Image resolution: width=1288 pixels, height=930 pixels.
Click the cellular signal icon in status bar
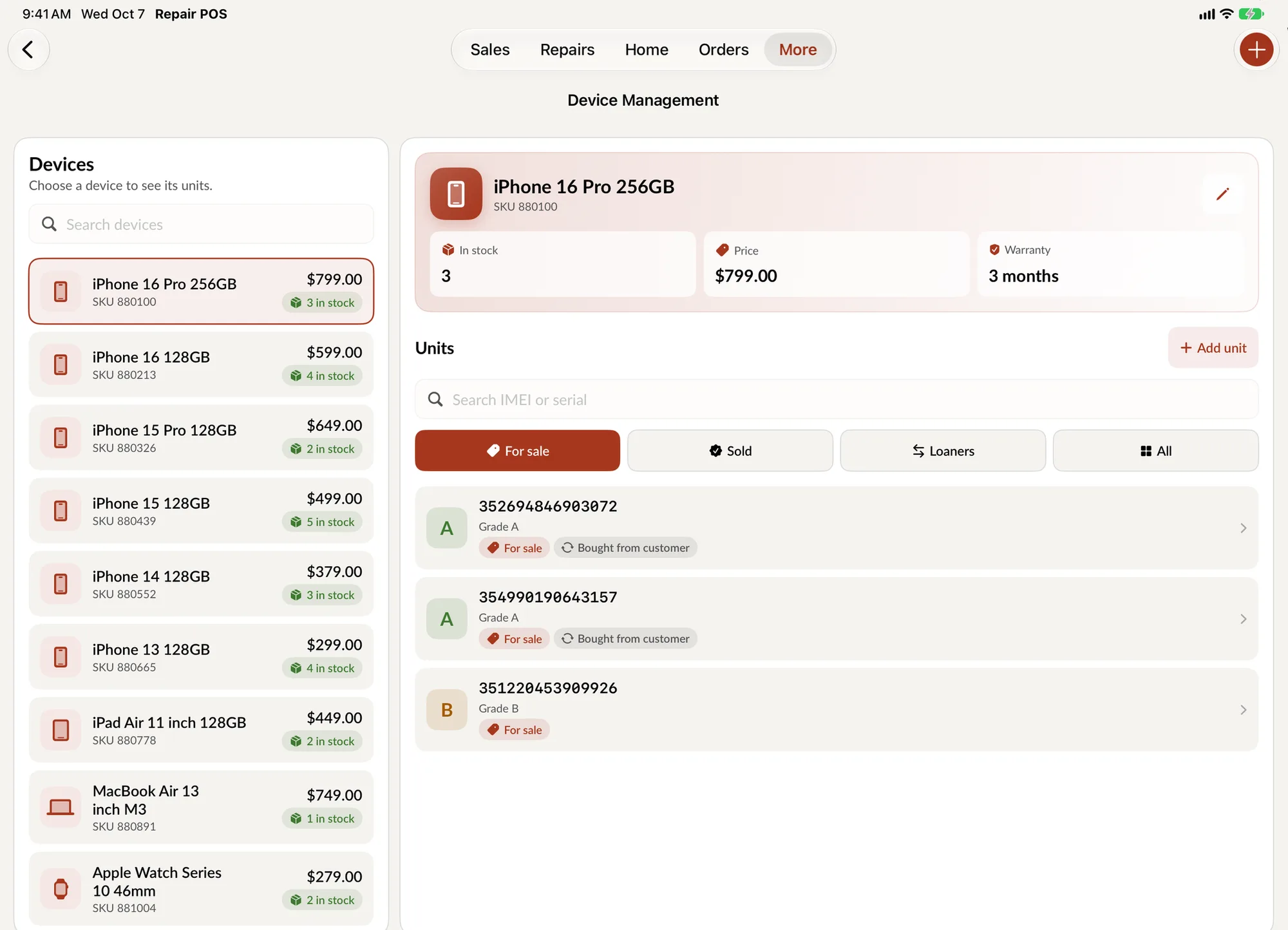point(1207,14)
